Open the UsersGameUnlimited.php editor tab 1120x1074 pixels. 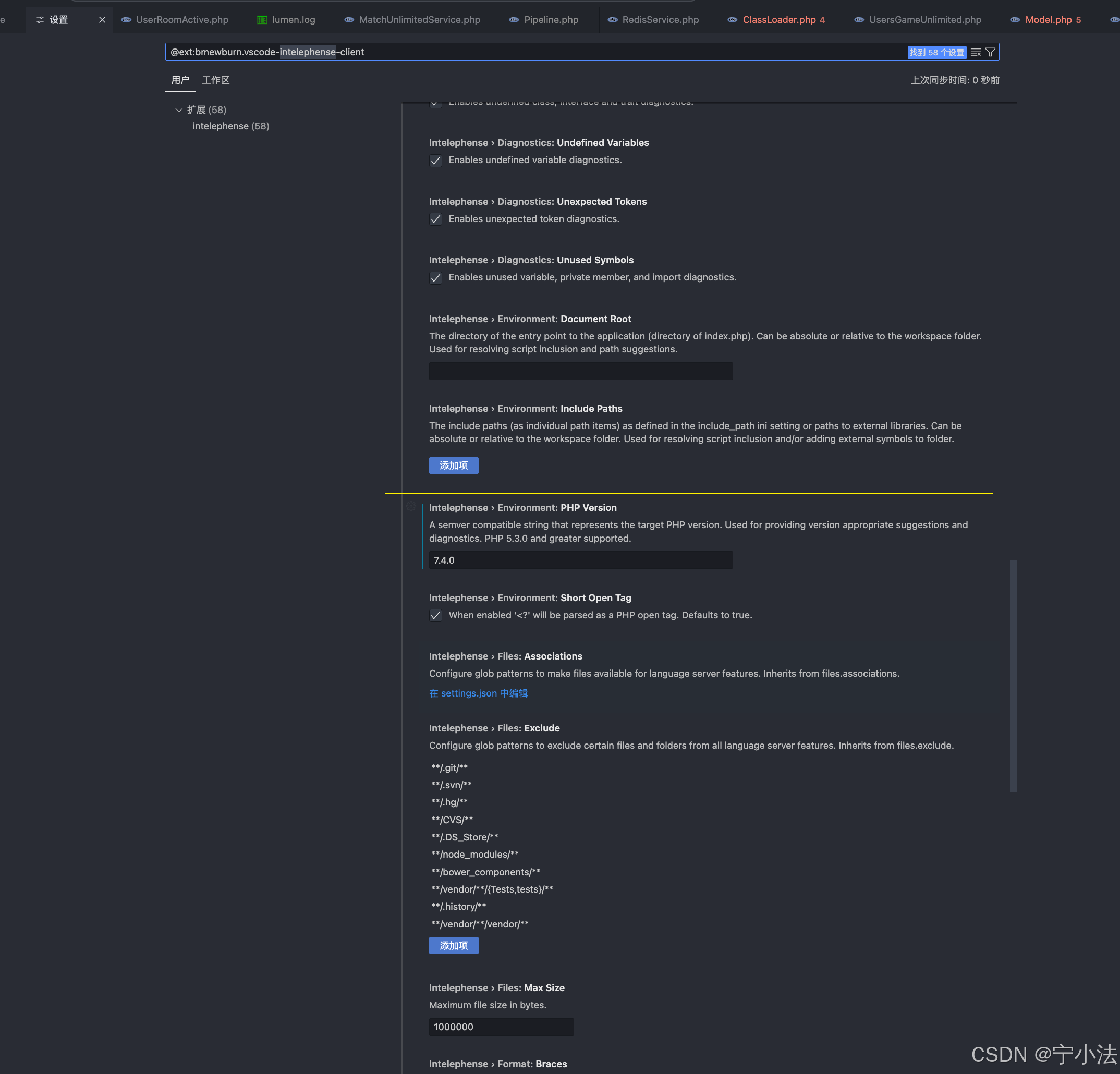coord(924,19)
